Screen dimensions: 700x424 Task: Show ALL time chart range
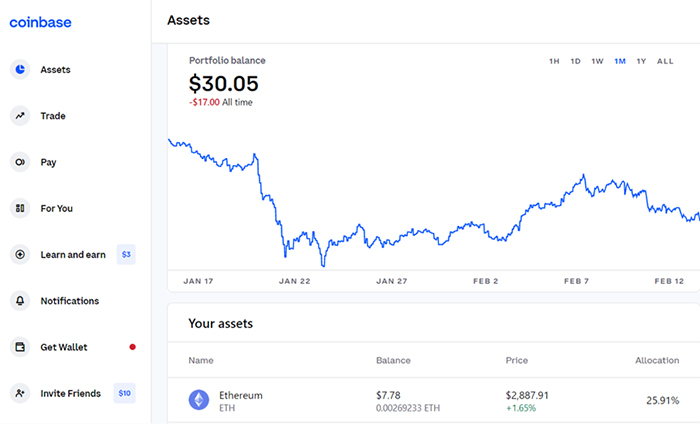pyautogui.click(x=665, y=61)
